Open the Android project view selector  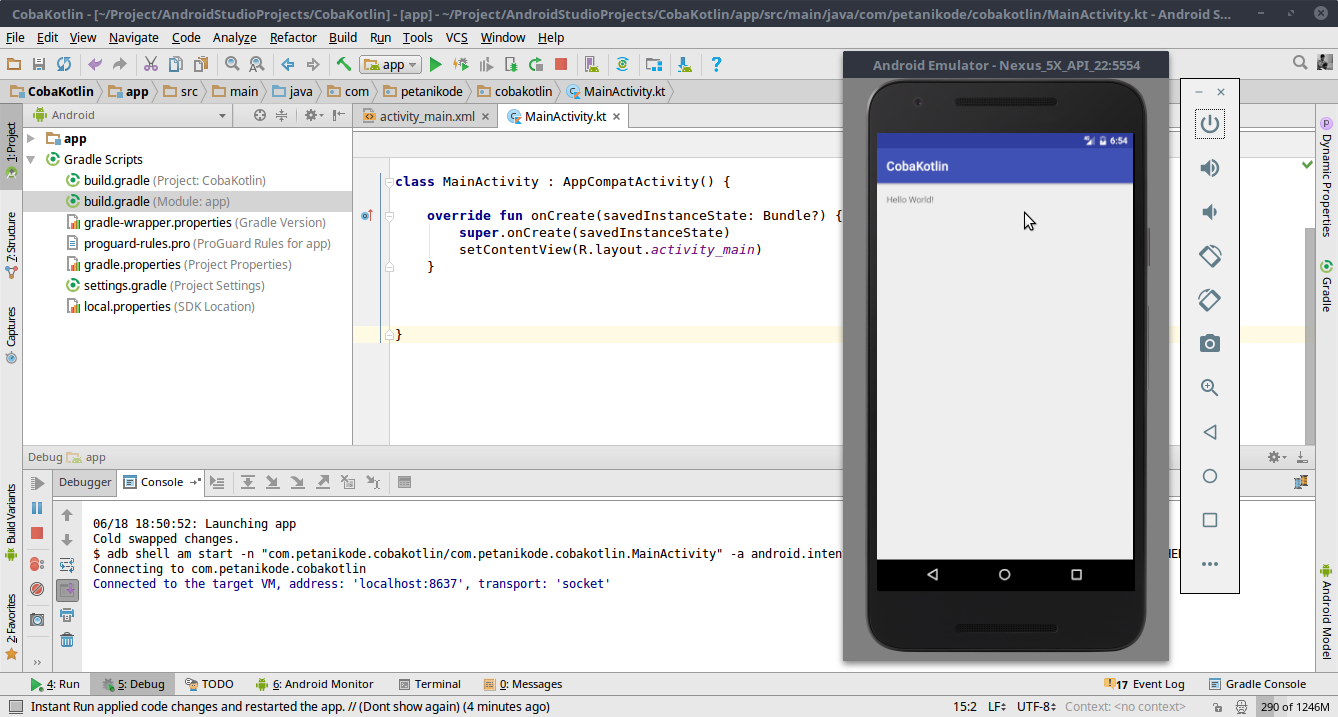point(128,115)
